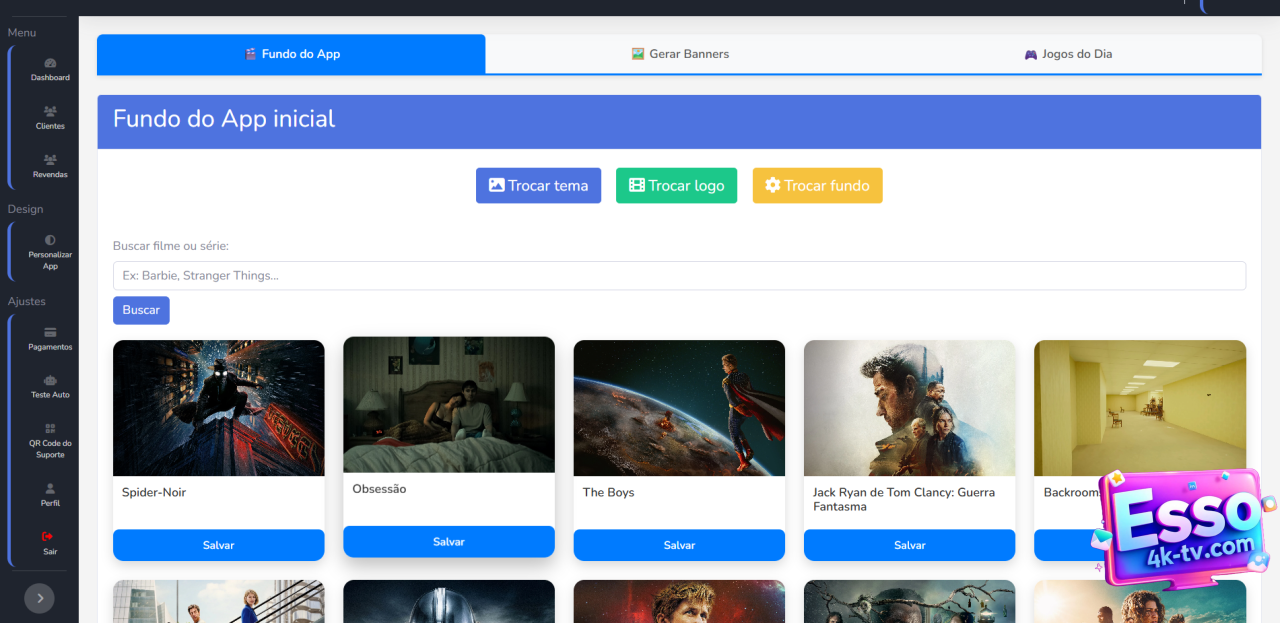Expand the sidebar with the chevron arrow
The image size is (1280, 623).
click(39, 598)
